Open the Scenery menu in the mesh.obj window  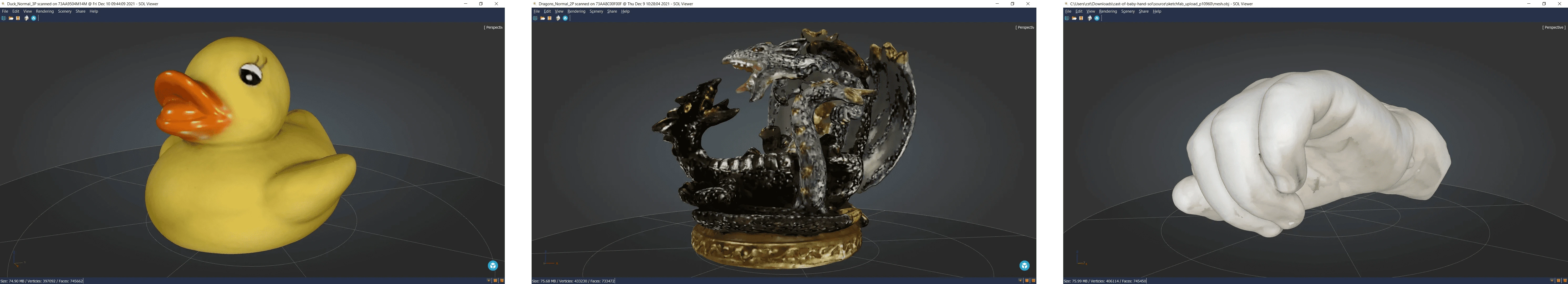coord(1128,11)
